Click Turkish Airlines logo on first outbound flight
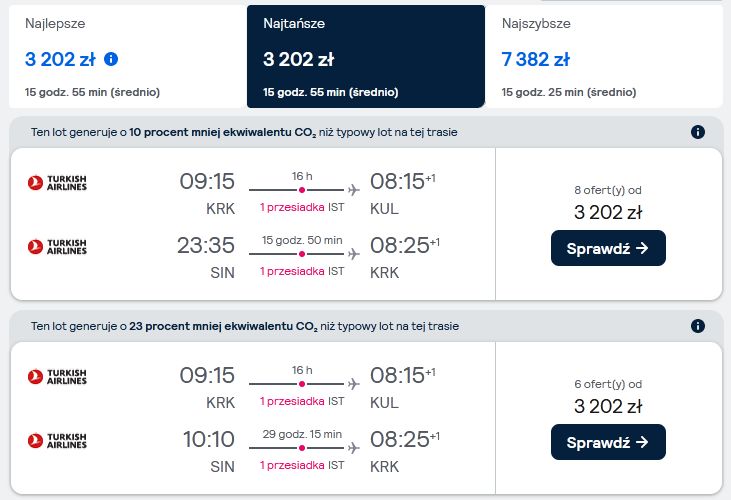Screen dimensions: 731x500 [x=57, y=183]
